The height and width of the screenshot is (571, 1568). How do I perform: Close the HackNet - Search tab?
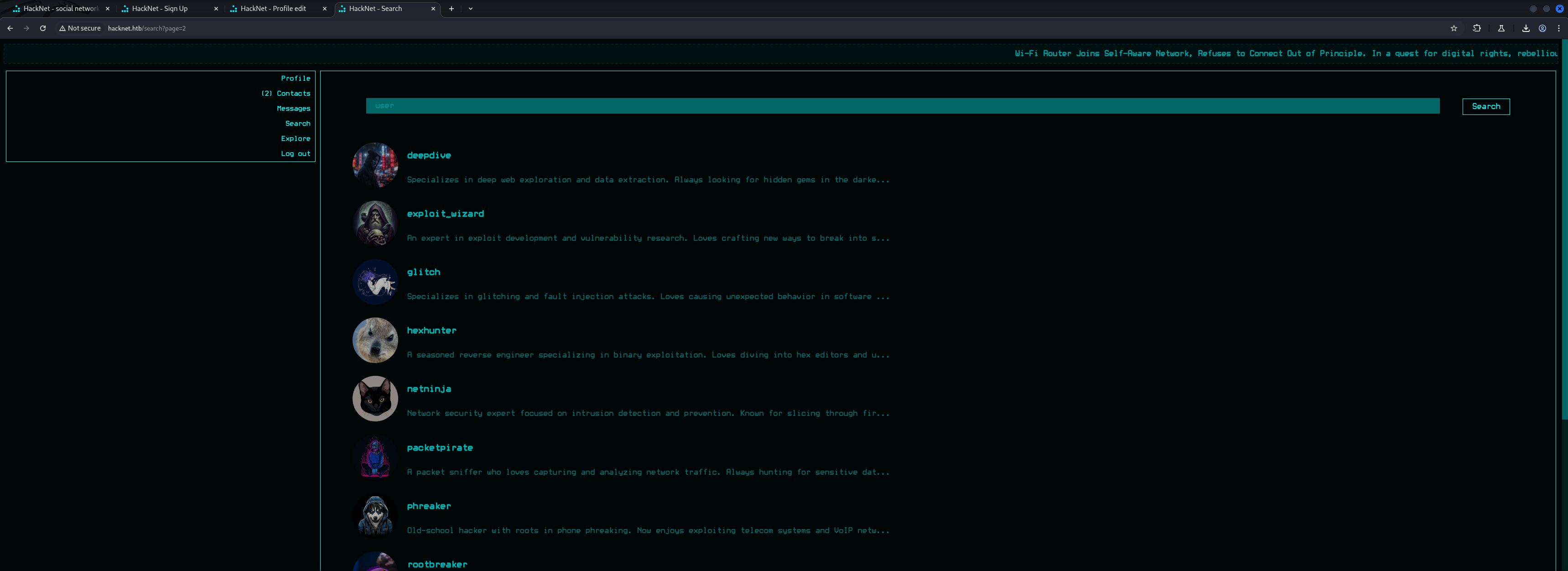pos(433,9)
